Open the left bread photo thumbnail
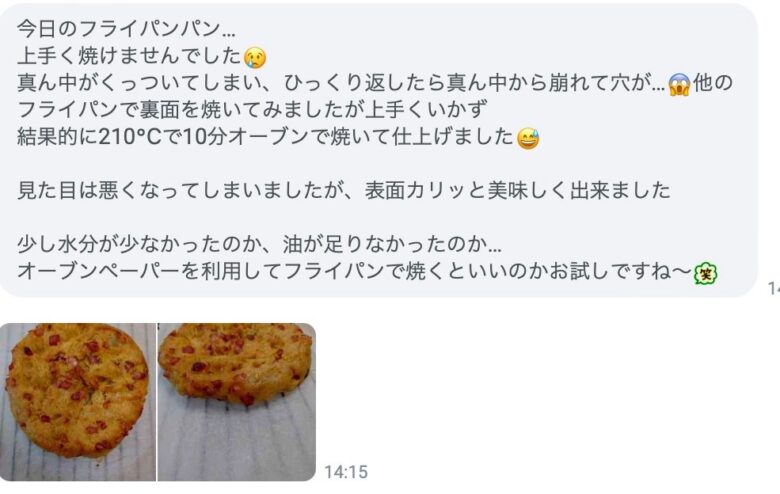This screenshot has height=494, width=780. [78, 402]
